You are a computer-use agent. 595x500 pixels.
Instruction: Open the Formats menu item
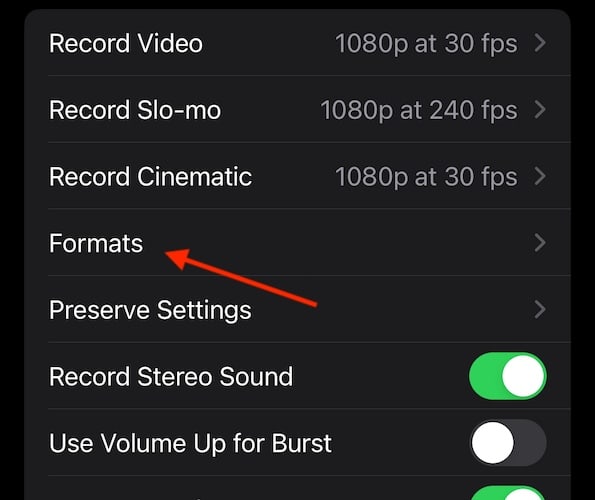[96, 243]
